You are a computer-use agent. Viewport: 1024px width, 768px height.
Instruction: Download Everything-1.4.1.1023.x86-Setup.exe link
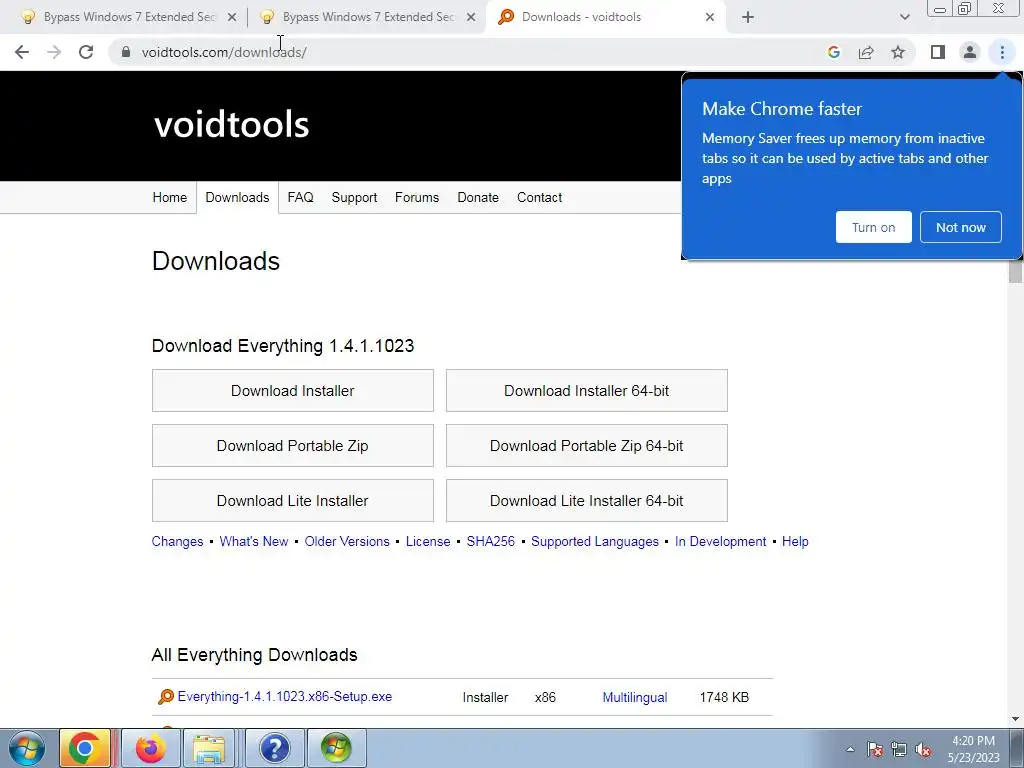285,697
